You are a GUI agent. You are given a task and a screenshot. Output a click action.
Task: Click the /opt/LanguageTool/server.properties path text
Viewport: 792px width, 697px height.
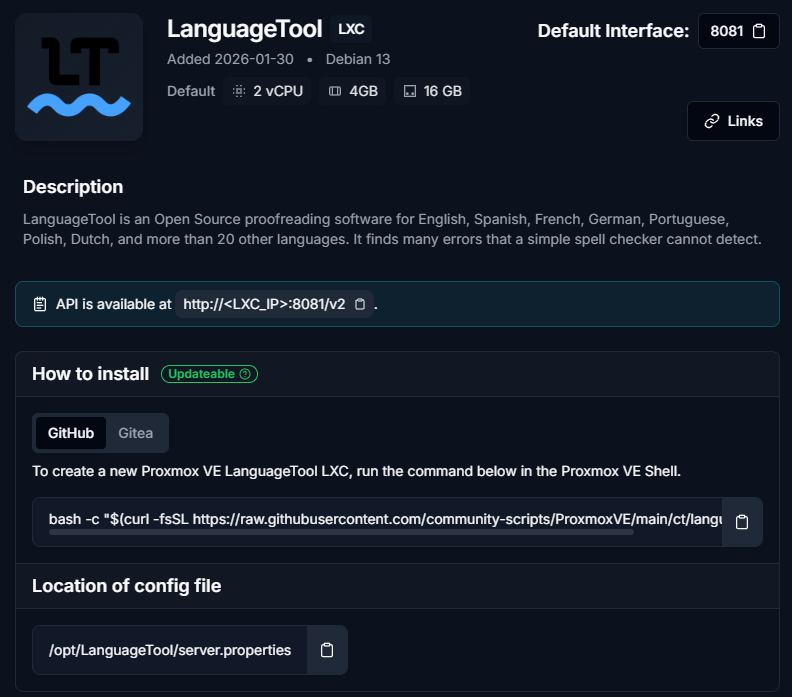170,650
